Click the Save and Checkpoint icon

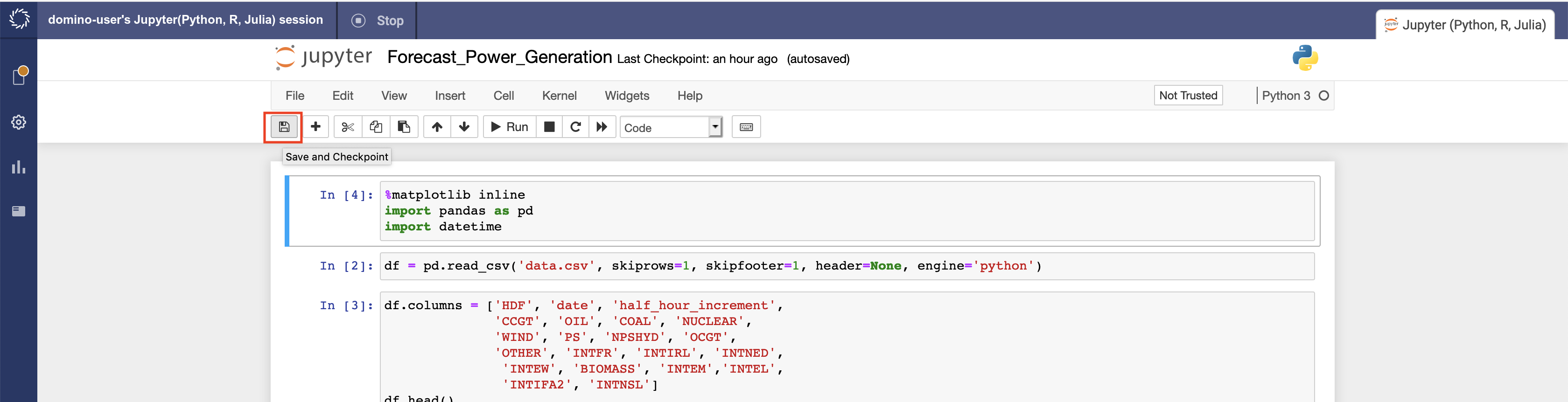coord(284,127)
